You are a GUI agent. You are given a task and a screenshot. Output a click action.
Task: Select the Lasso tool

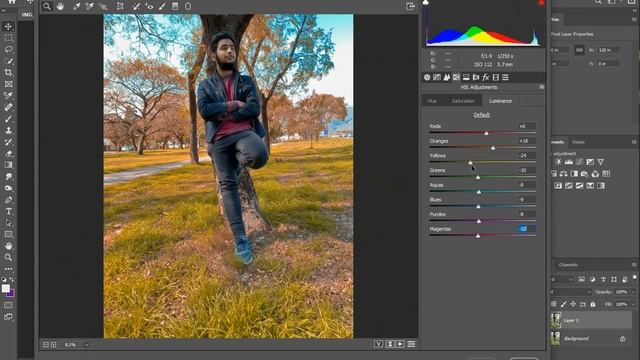point(8,49)
